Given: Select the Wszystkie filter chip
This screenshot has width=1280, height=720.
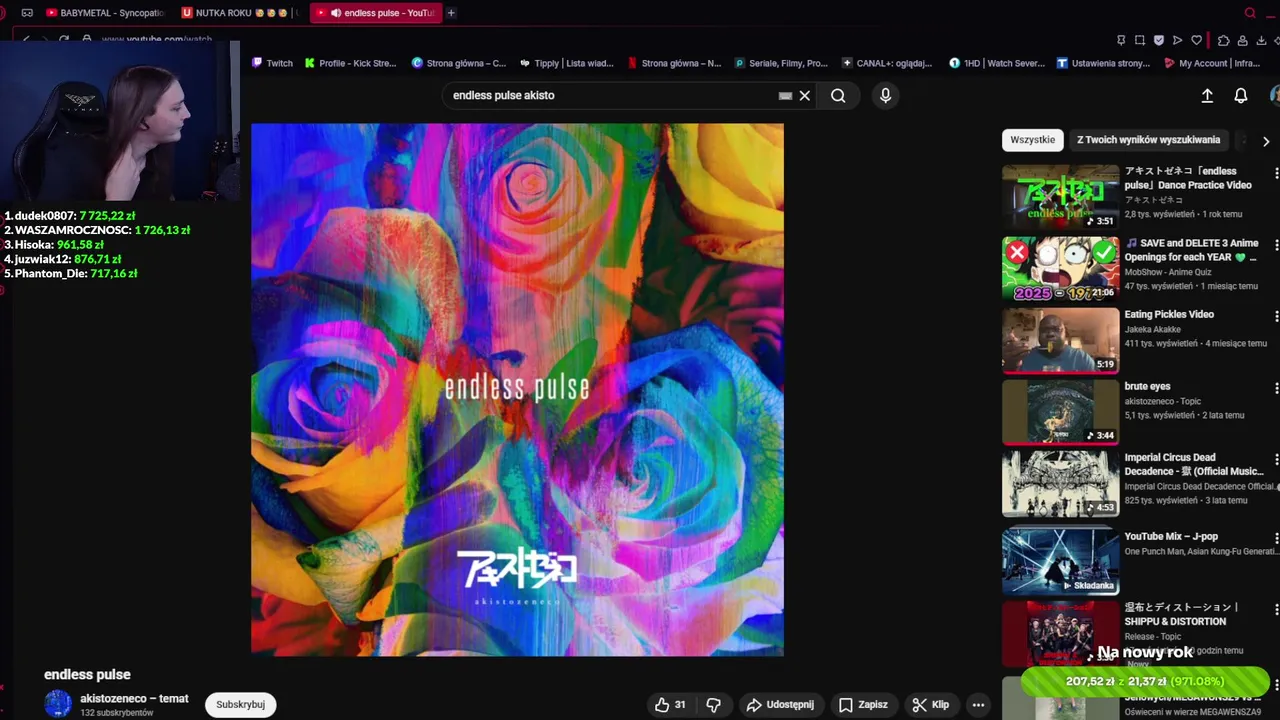Looking at the screenshot, I should [1032, 140].
